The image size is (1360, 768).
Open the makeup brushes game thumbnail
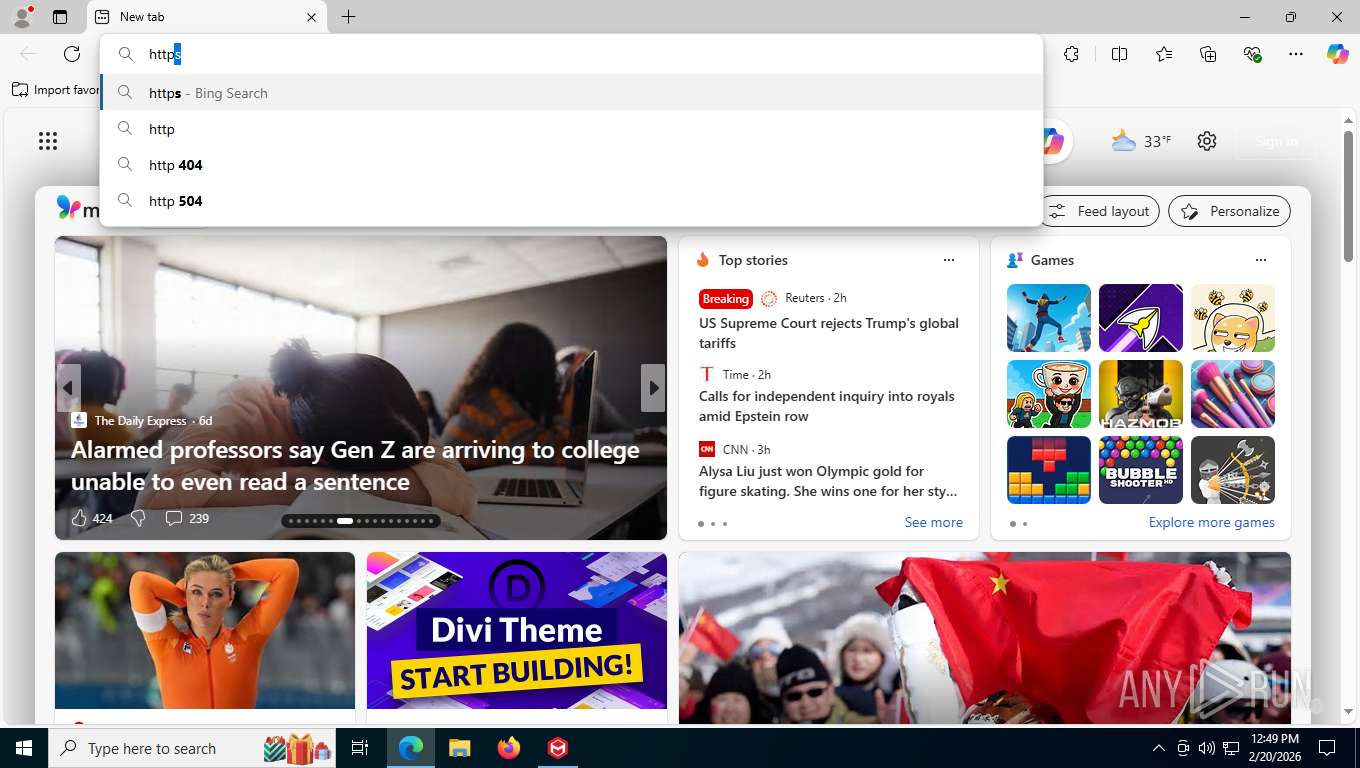pos(1233,394)
